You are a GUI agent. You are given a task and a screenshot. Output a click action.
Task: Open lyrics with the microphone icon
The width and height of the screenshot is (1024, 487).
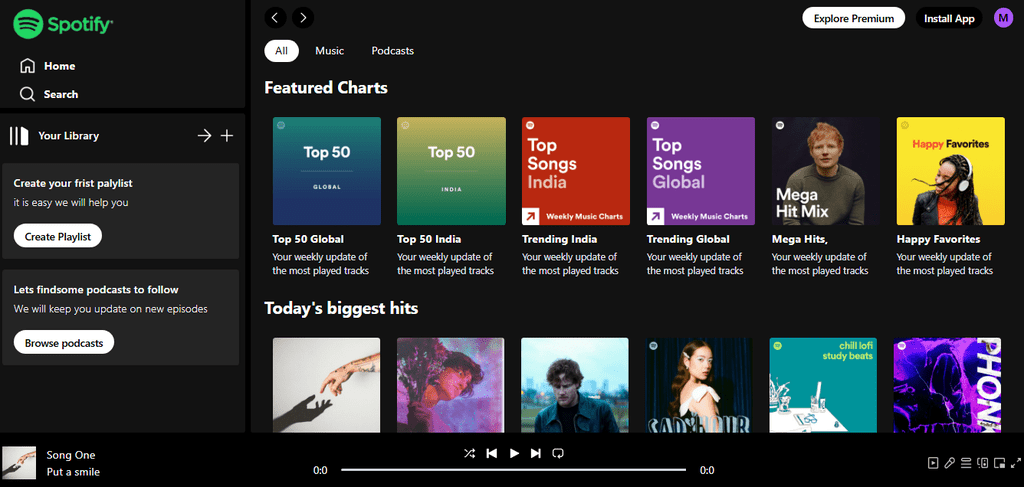[x=950, y=463]
